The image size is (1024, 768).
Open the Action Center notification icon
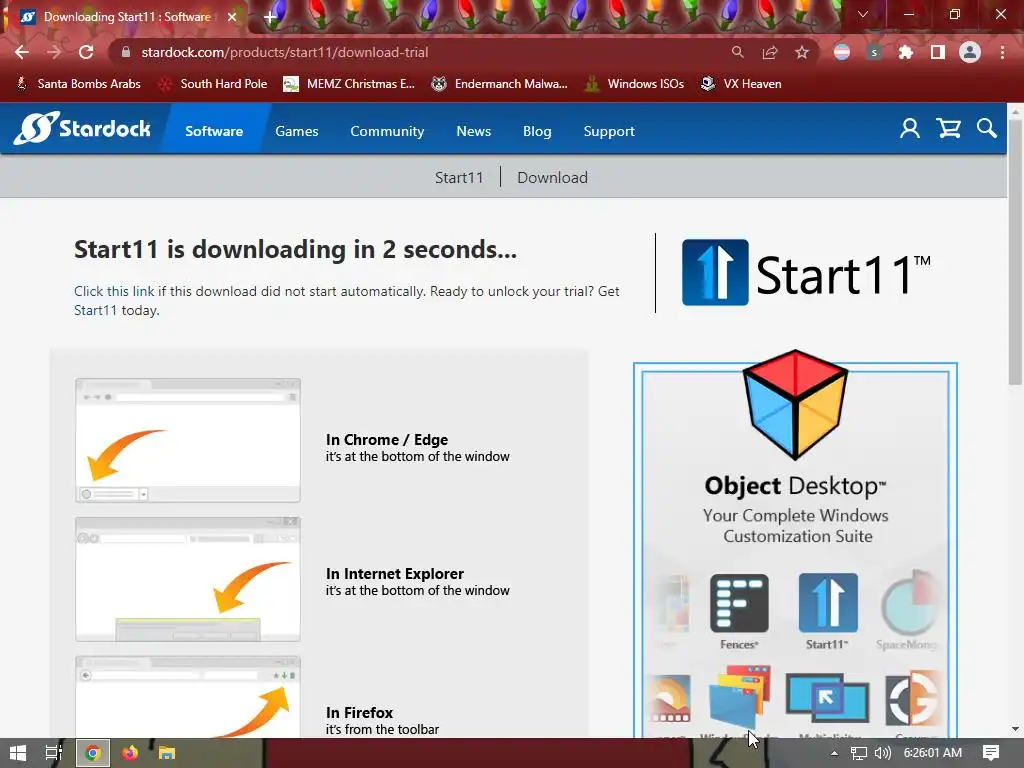coord(991,753)
